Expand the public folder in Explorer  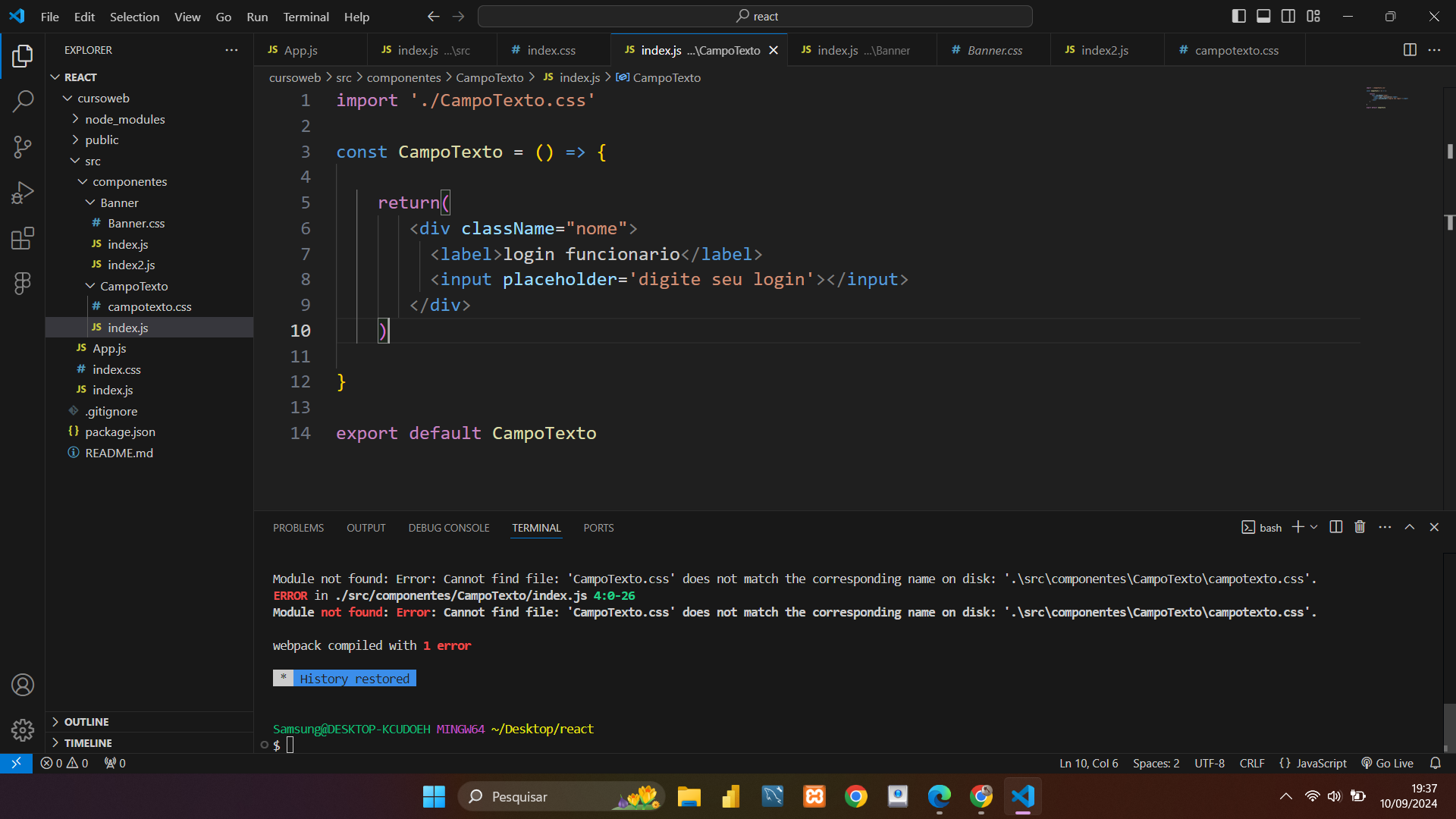[100, 140]
